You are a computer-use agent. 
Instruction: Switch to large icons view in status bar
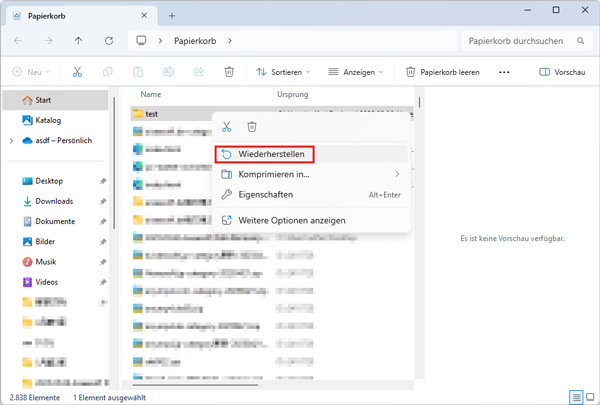[x=589, y=397]
